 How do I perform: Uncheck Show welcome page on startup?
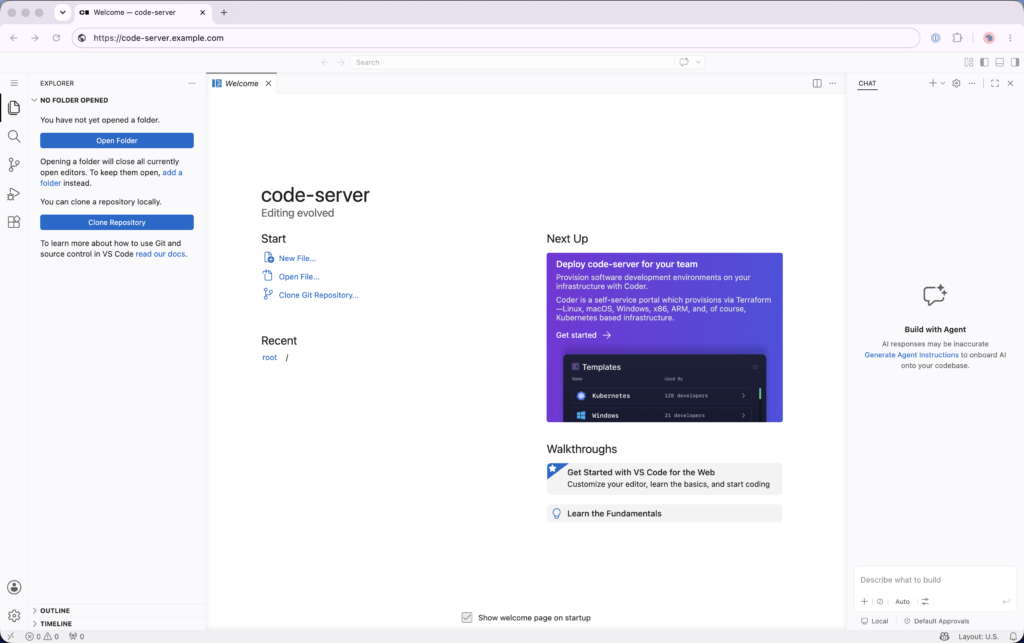tap(466, 618)
